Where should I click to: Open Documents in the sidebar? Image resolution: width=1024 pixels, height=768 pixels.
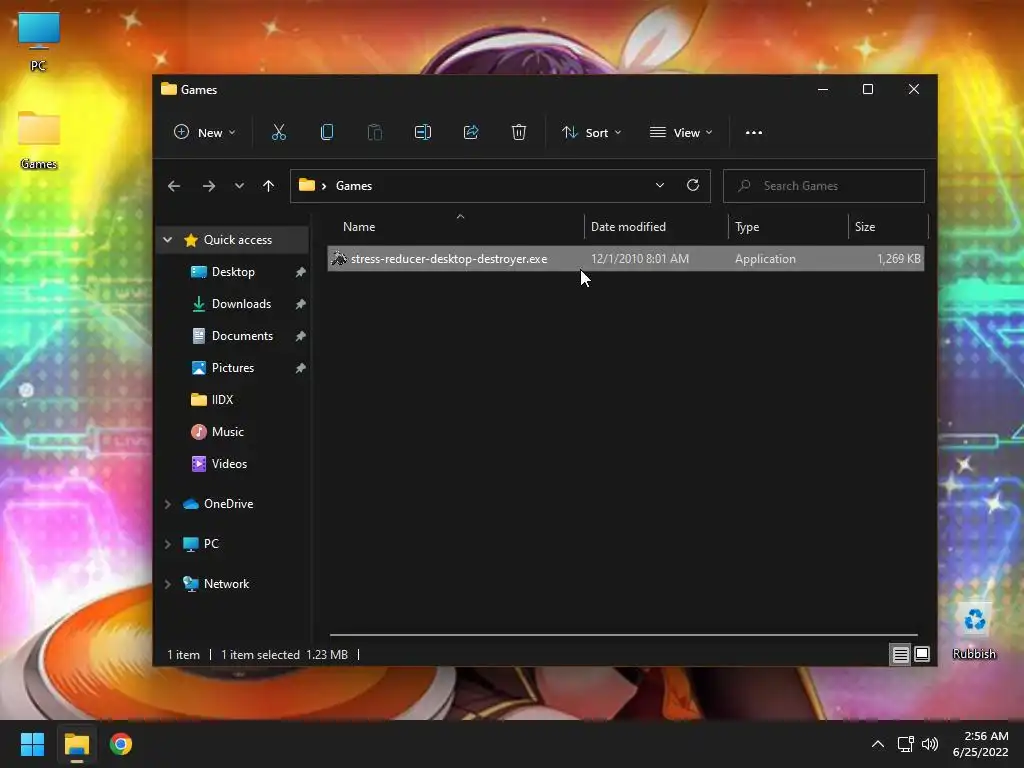pyautogui.click(x=242, y=336)
